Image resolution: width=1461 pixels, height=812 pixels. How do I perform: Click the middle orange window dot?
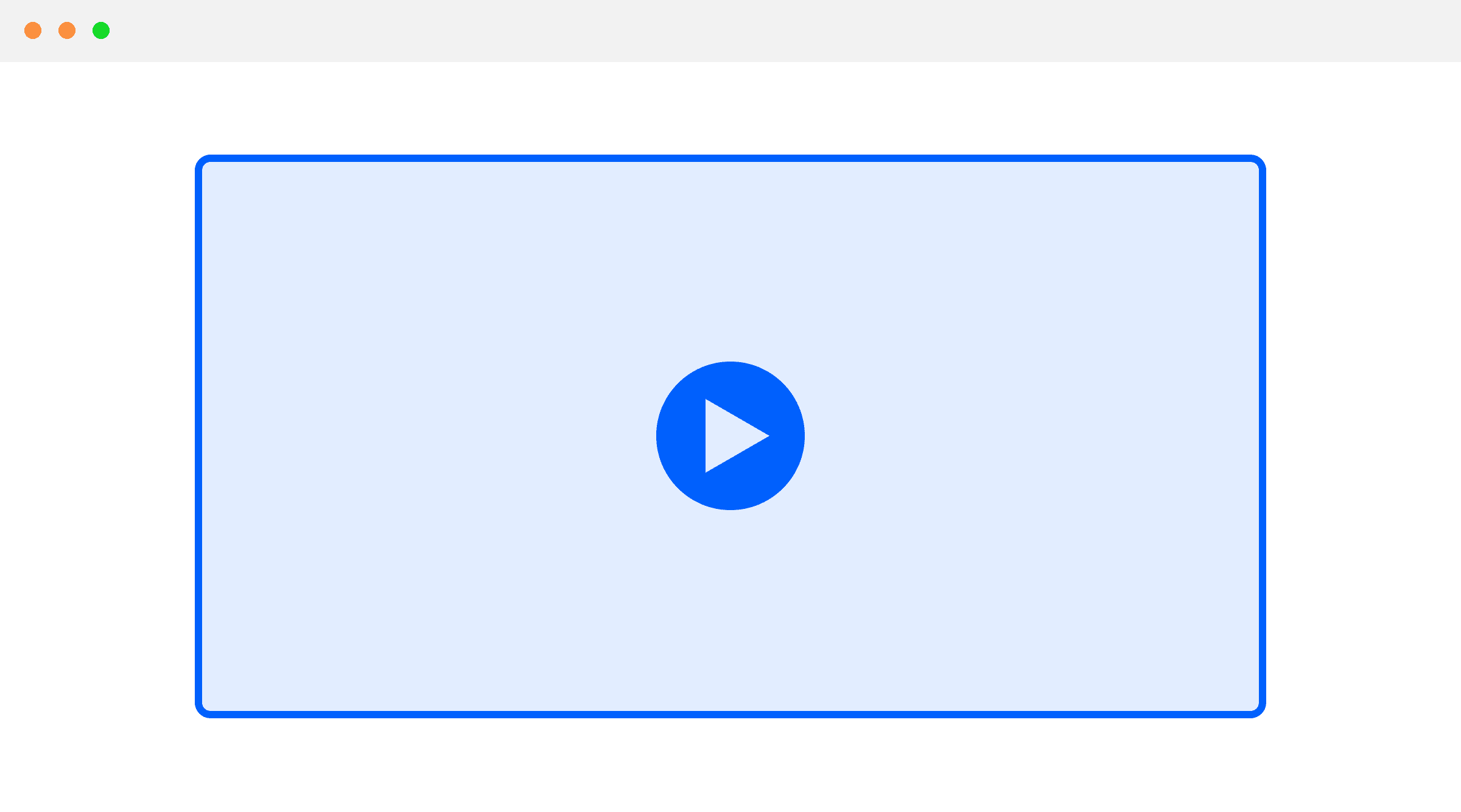pyautogui.click(x=67, y=30)
